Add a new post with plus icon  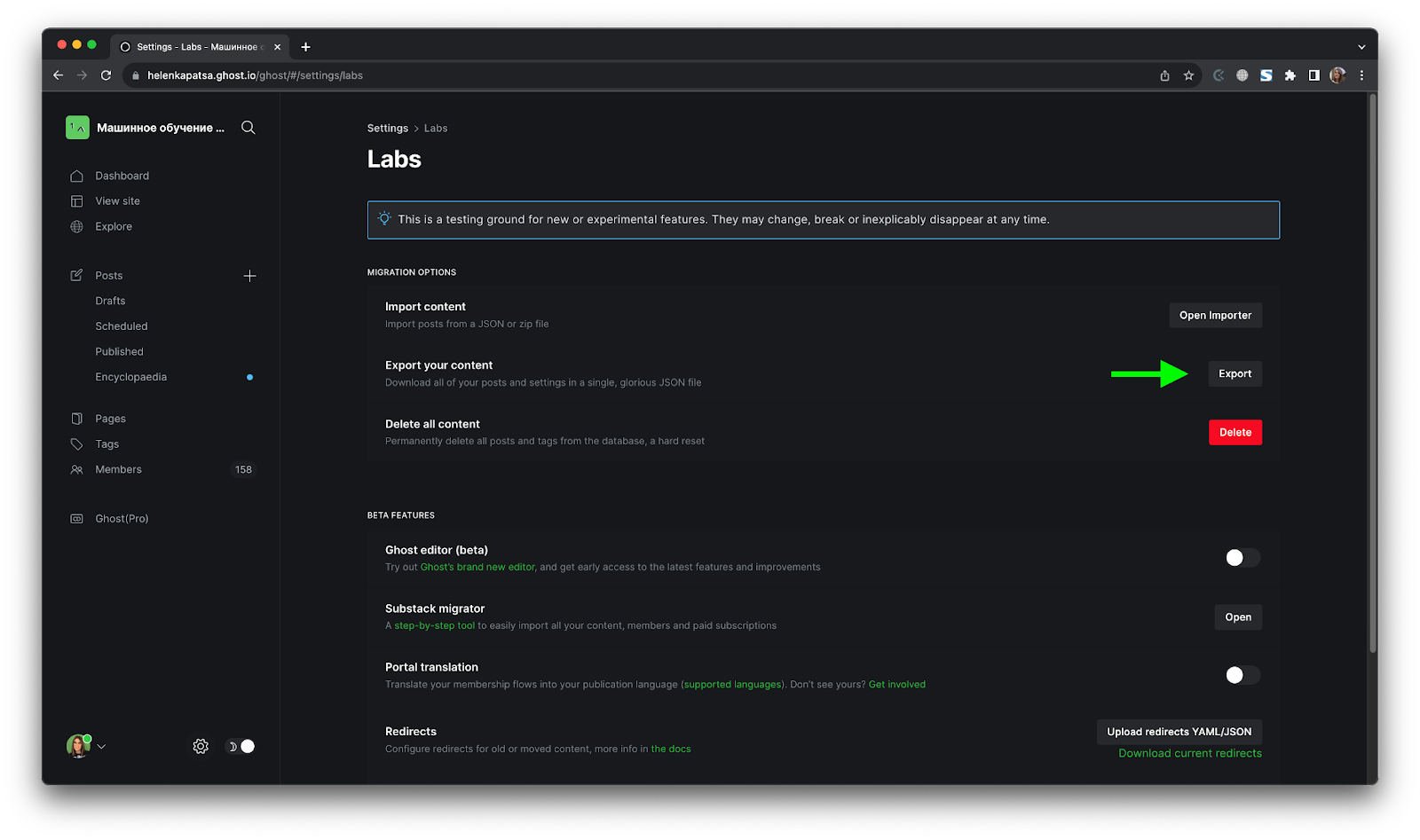point(250,276)
